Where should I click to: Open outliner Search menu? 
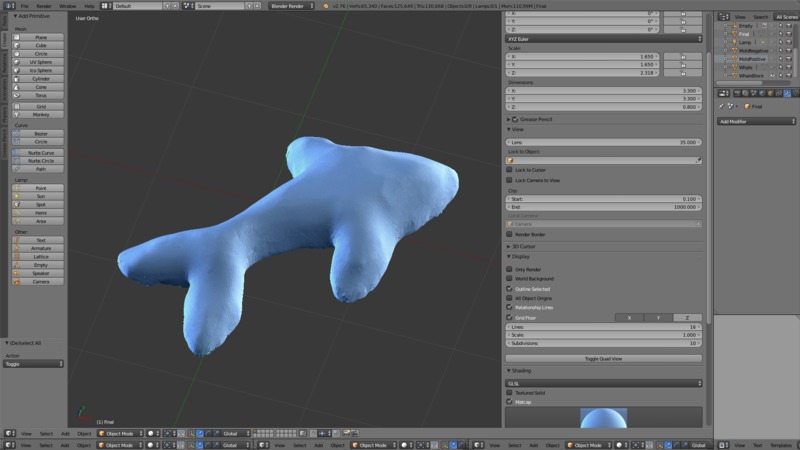(760, 17)
